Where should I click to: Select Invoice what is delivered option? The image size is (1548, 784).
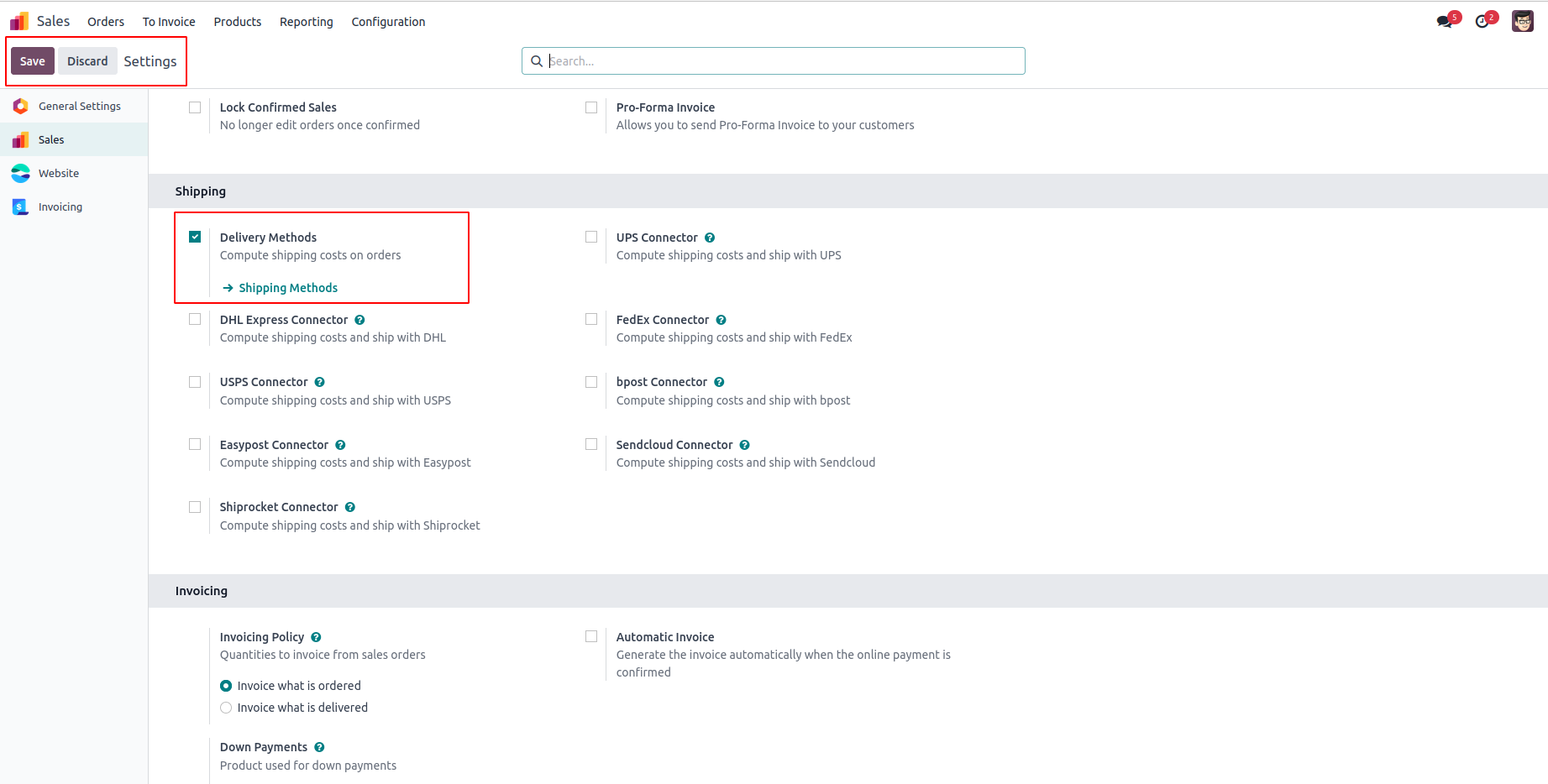click(x=226, y=708)
